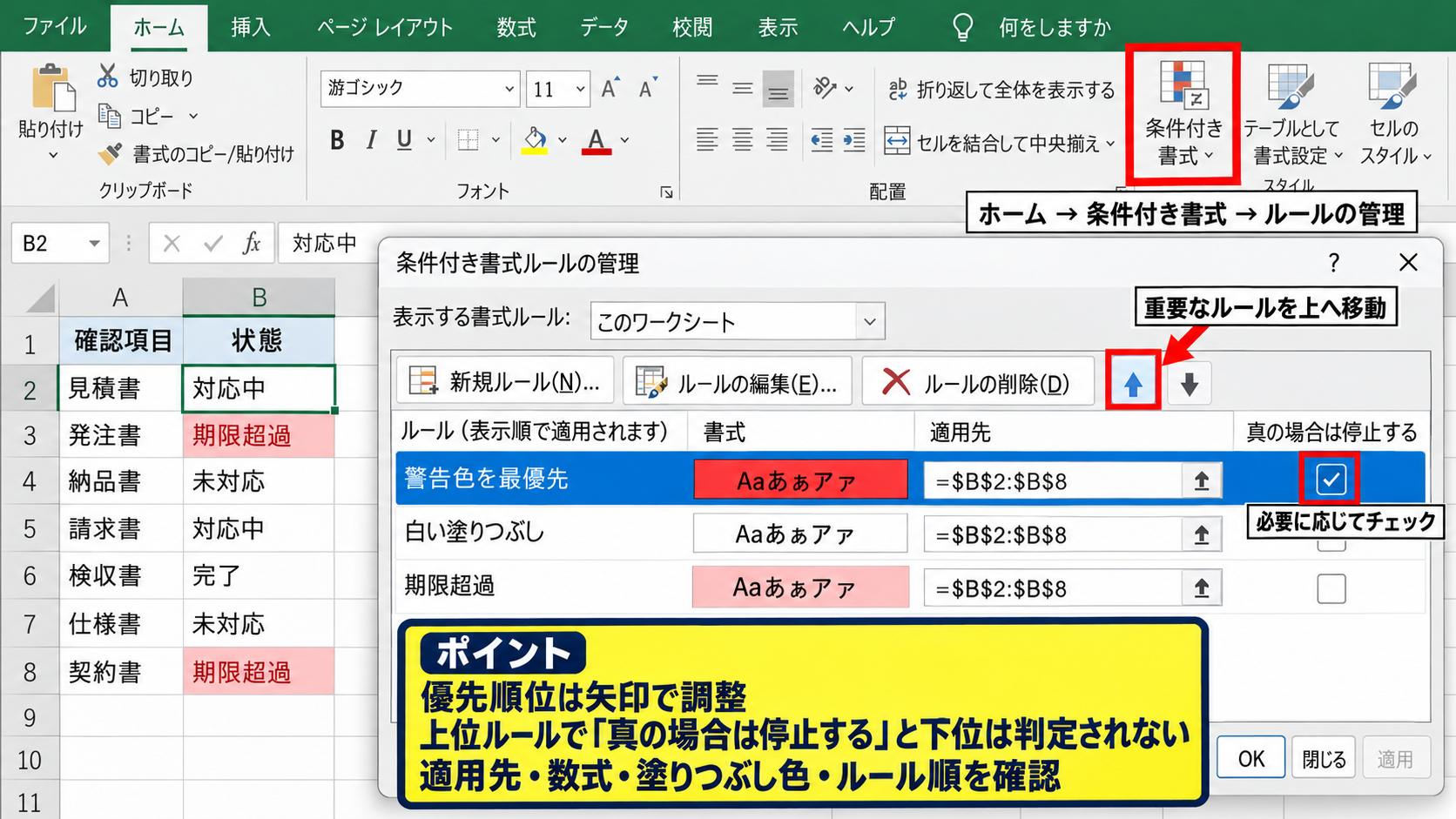Click the text orientation icon
The height and width of the screenshot is (819, 1456).
point(824,88)
